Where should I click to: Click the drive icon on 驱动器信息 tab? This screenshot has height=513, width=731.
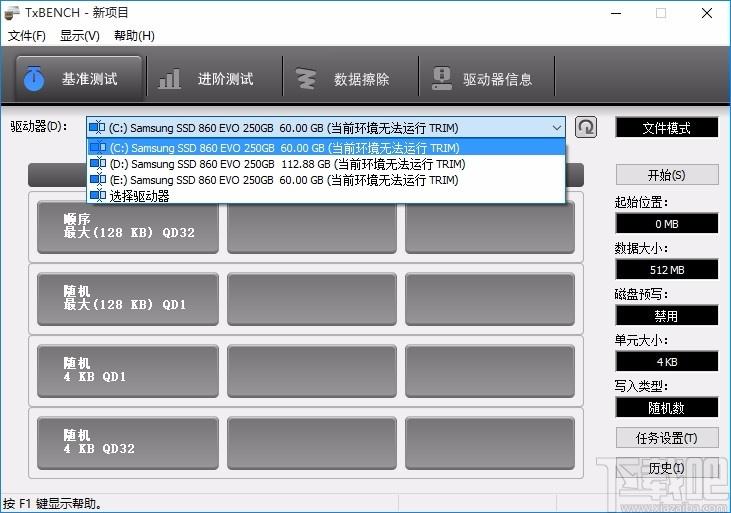pos(441,78)
